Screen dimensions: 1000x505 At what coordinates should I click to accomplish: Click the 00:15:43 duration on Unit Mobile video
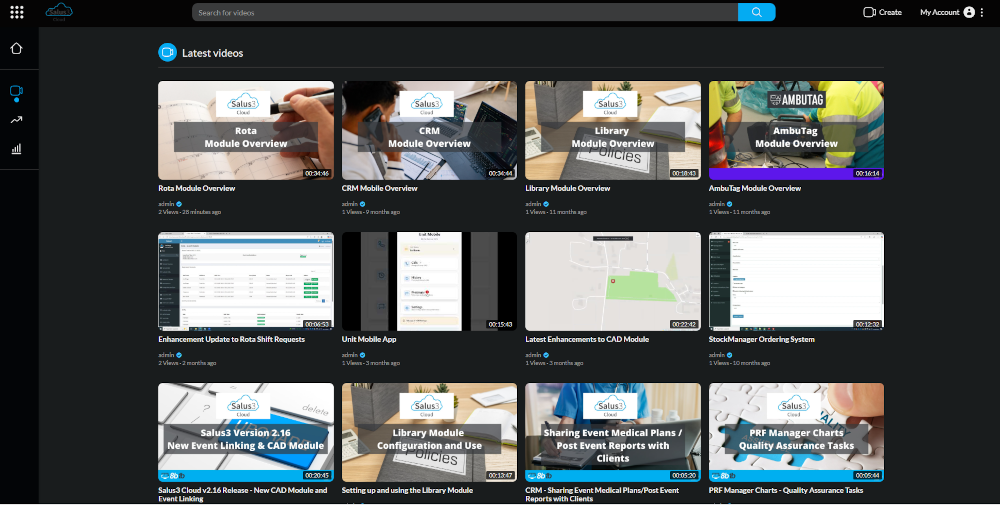coord(501,325)
